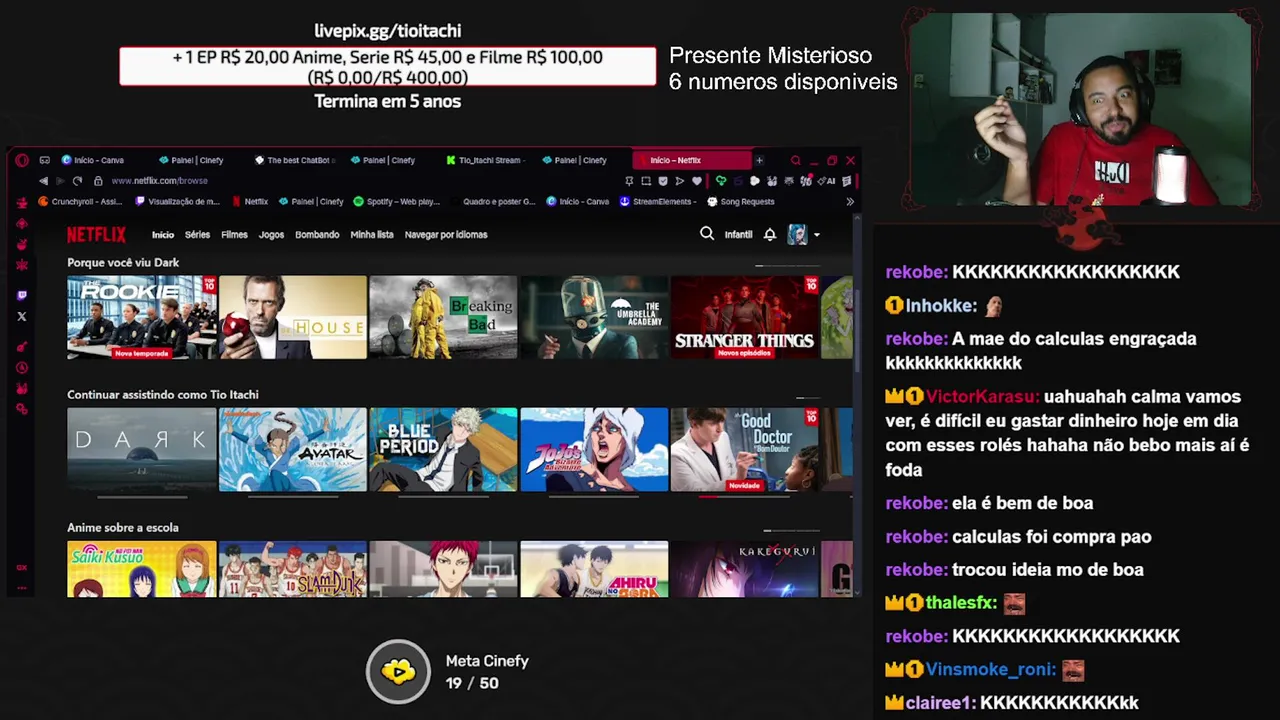Open the Opera GX main menu logo
The height and width of the screenshot is (720, 1280).
[x=22, y=160]
